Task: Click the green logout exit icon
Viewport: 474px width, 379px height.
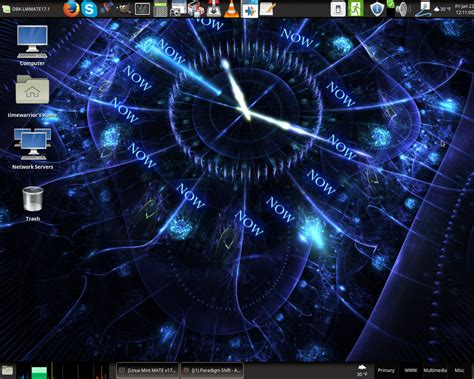Action: (x=356, y=8)
